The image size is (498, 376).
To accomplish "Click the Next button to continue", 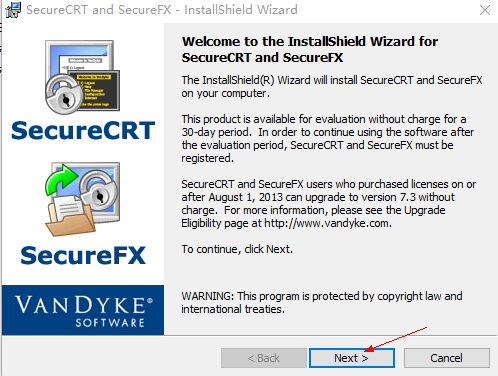I will click(x=352, y=358).
